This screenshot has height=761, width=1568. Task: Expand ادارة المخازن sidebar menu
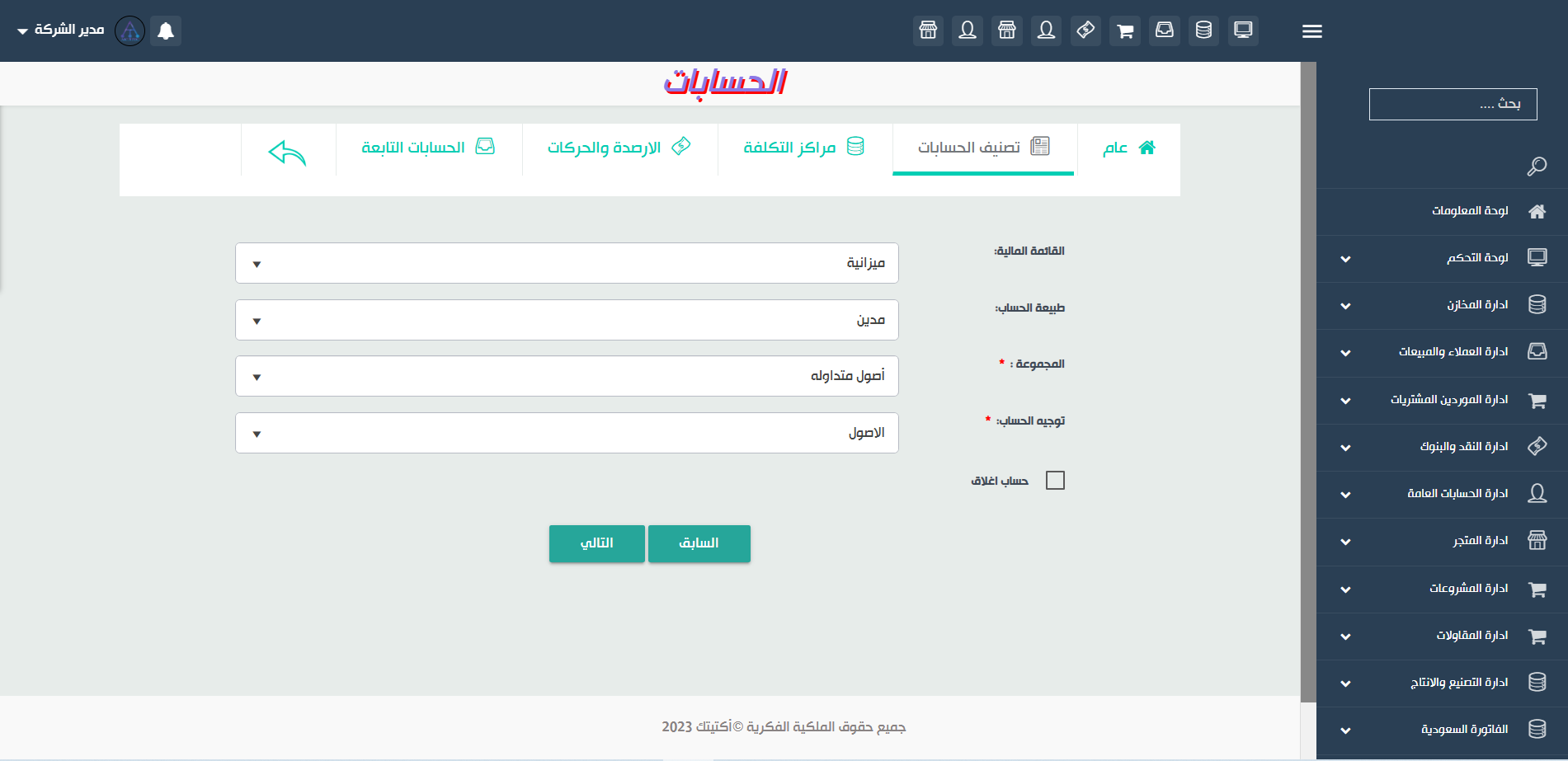[1442, 306]
